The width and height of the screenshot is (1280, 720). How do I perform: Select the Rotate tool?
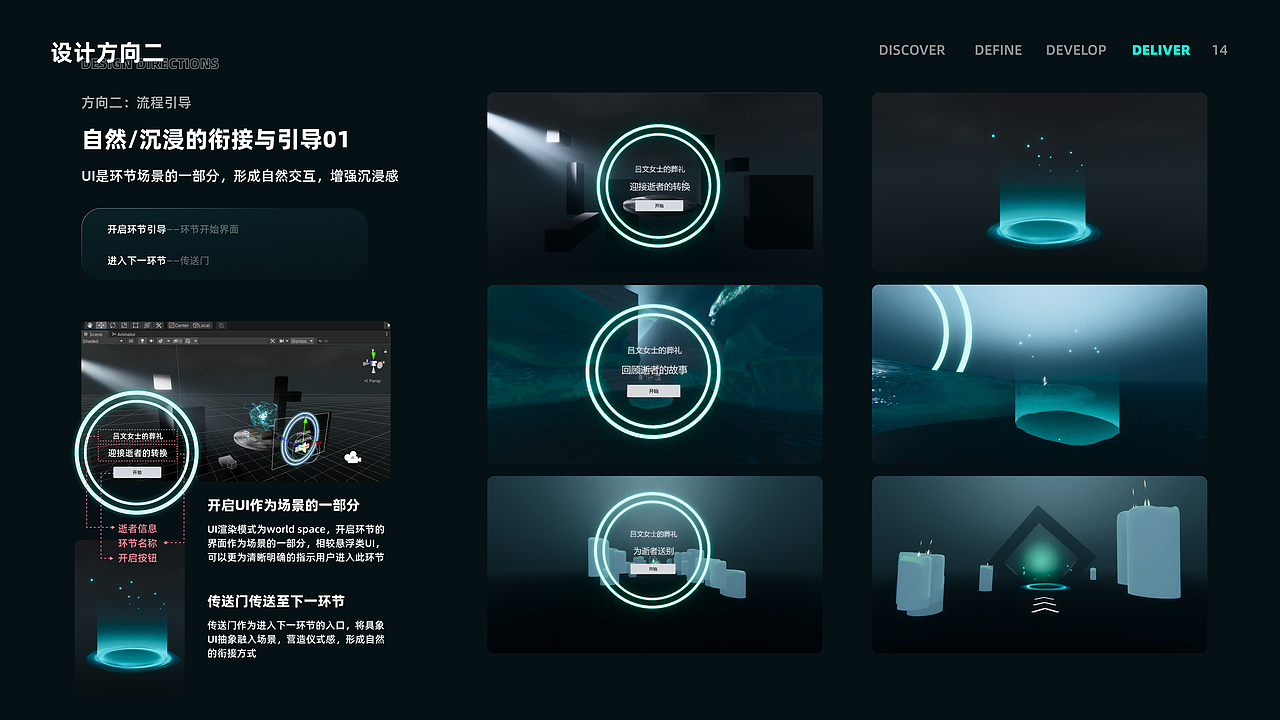(x=113, y=325)
